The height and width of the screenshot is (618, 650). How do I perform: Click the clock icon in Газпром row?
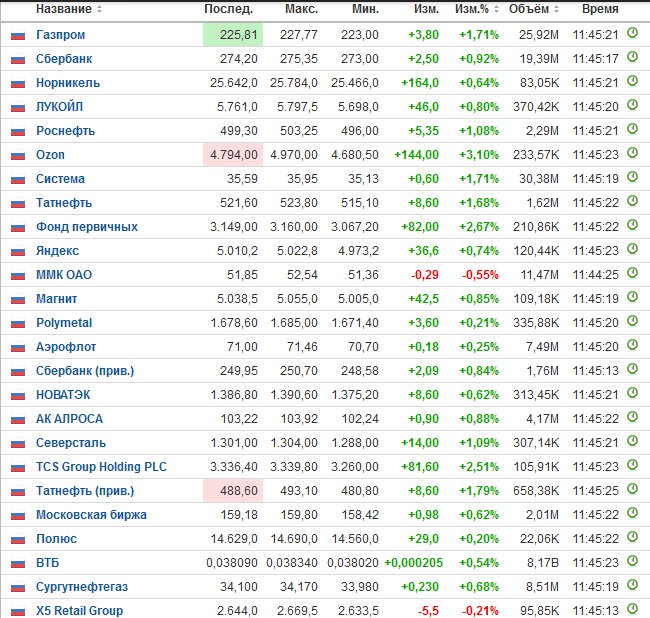coord(632,33)
